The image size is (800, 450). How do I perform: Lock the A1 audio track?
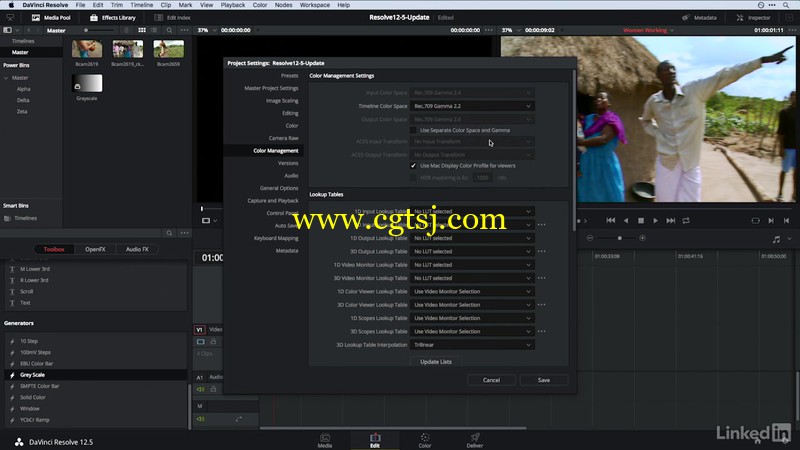pos(213,389)
